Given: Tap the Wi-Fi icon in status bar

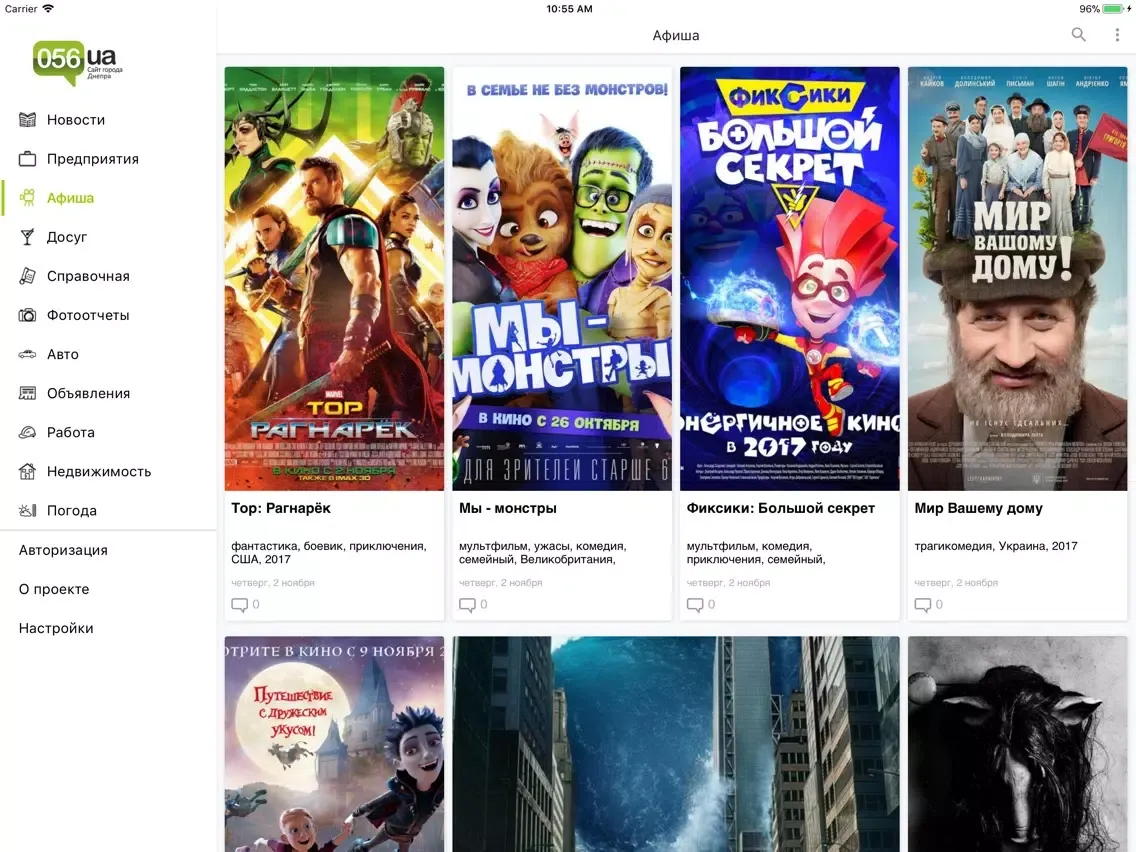Looking at the screenshot, I should 49,9.
